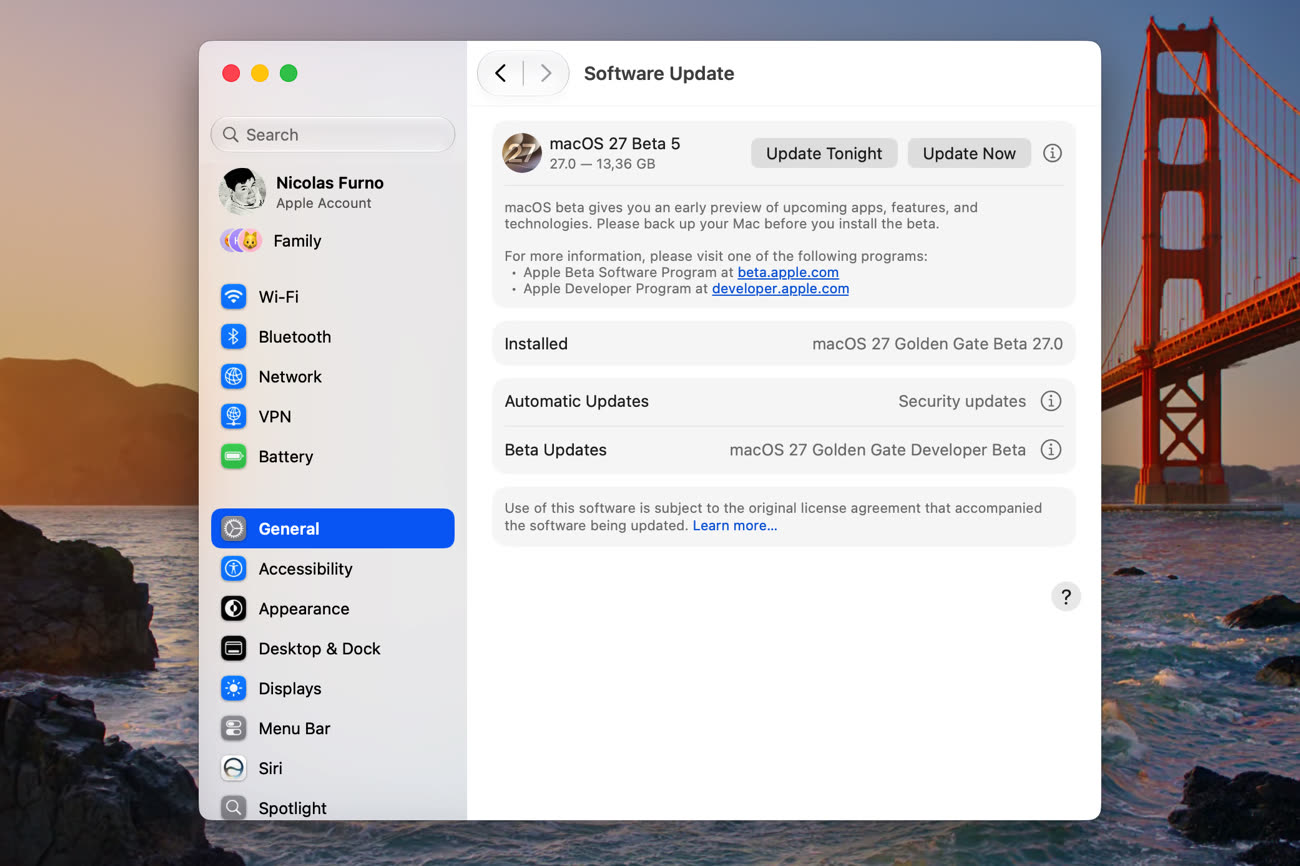Click the Menu Bar icon
The width and height of the screenshot is (1300, 866).
(x=233, y=728)
